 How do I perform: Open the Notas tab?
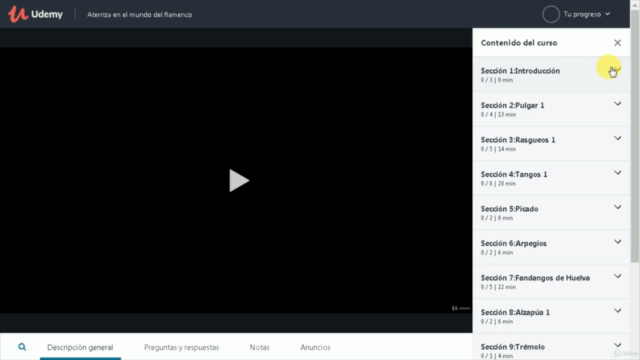click(260, 347)
